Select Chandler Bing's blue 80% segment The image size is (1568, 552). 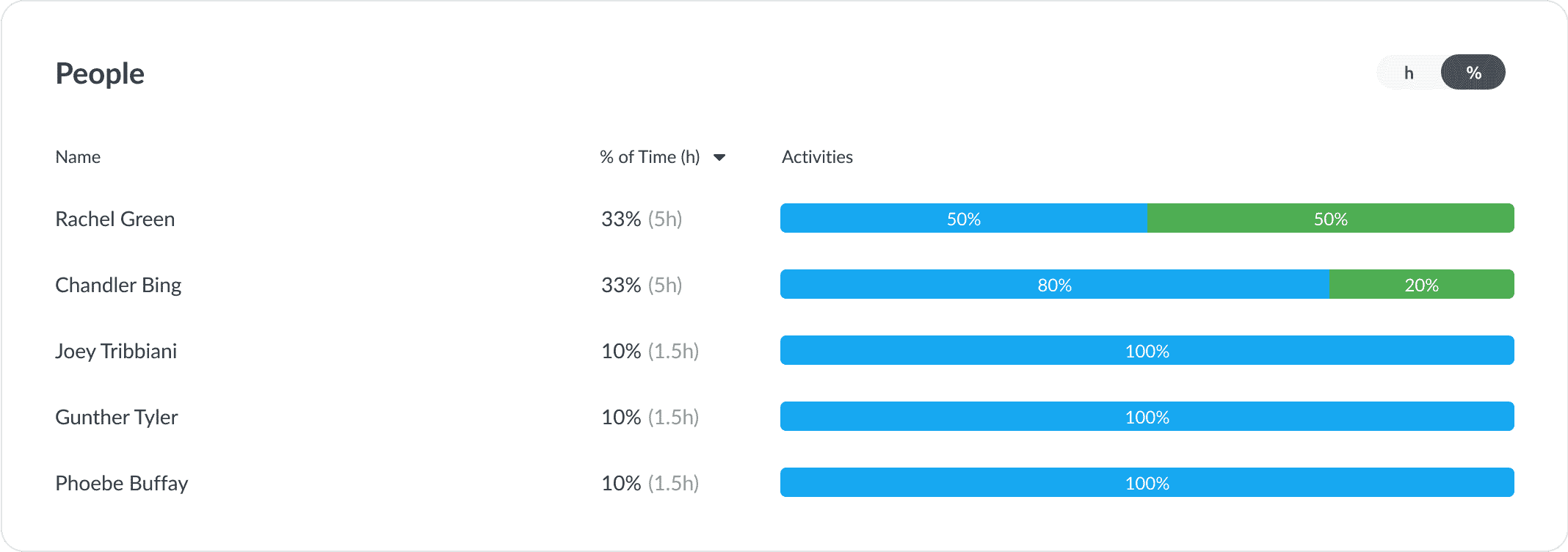pyautogui.click(x=1054, y=285)
